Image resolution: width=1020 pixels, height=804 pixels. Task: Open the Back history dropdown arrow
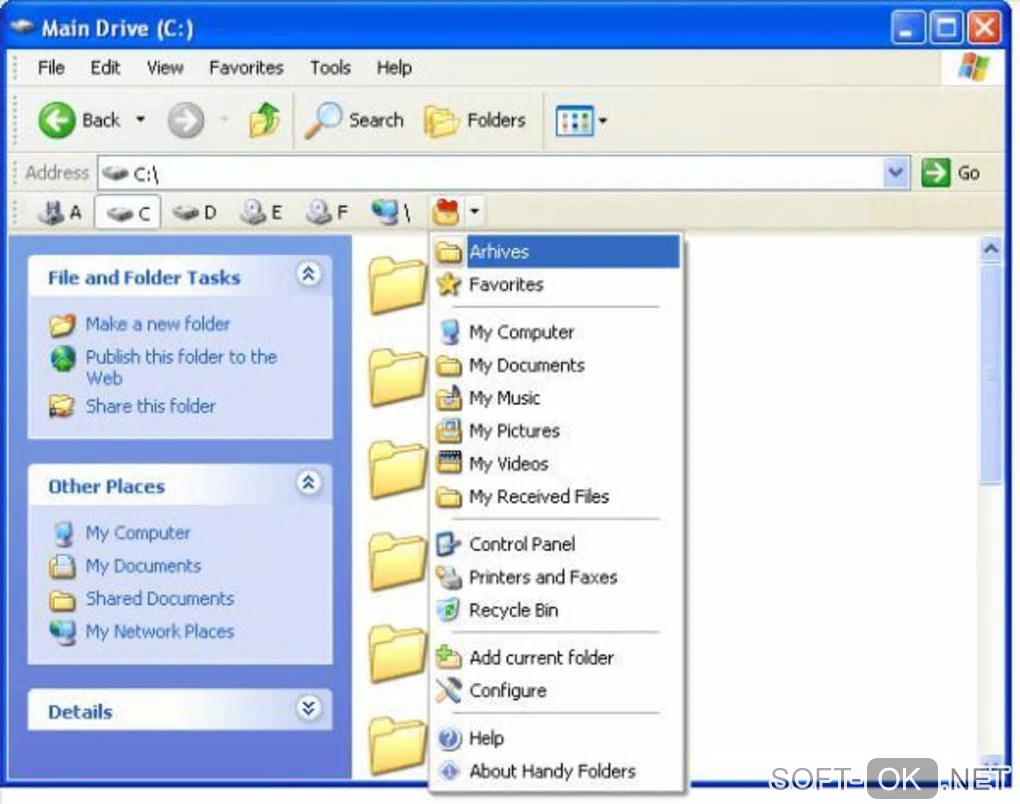[x=140, y=120]
